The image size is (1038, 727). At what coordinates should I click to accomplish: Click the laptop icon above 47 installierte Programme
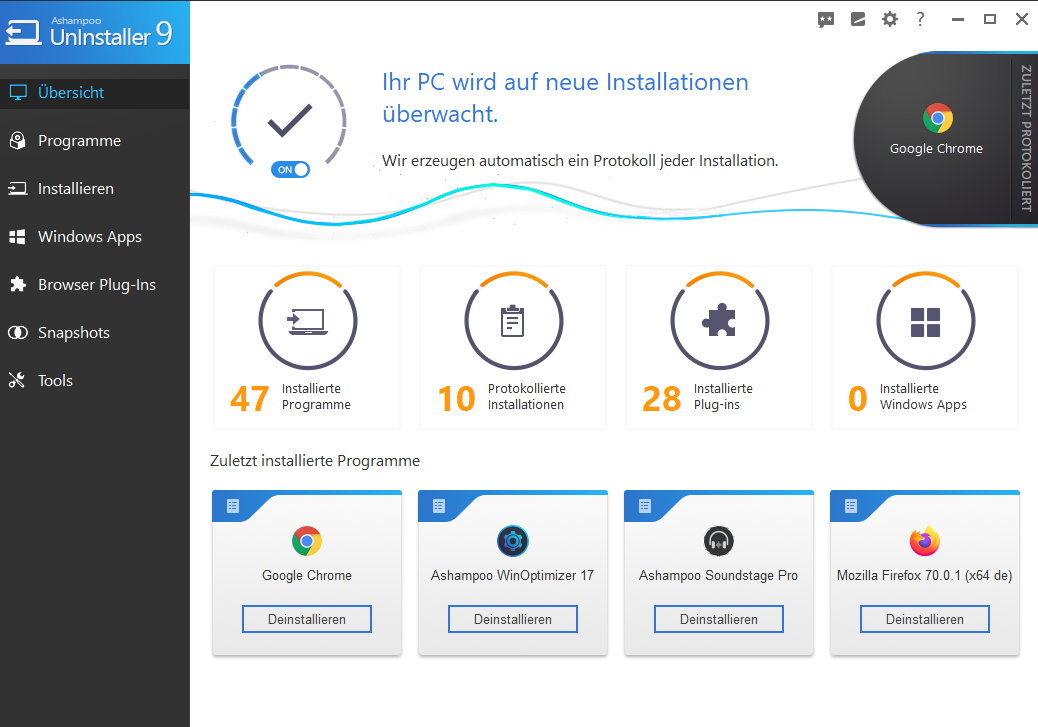pyautogui.click(x=307, y=321)
